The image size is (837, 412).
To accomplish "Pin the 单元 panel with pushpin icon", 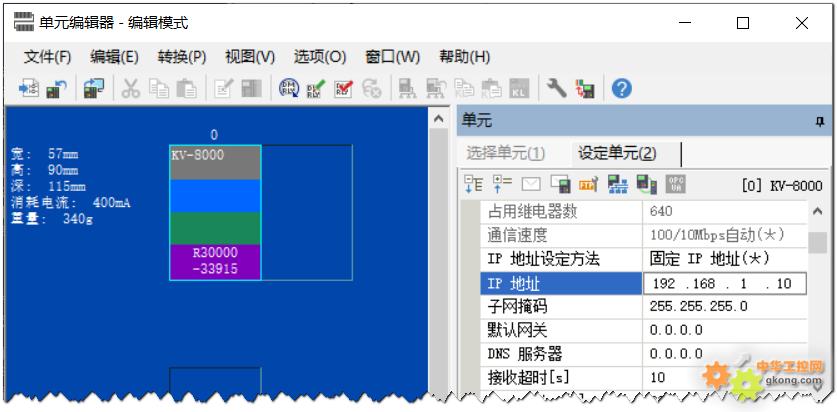I will (x=820, y=122).
